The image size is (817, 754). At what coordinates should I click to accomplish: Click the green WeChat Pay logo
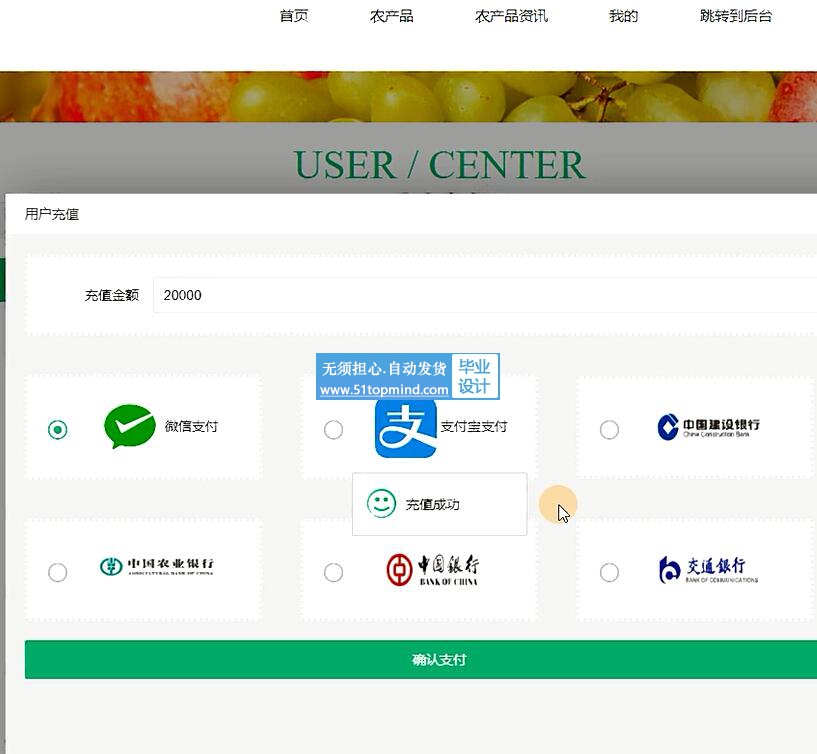[x=129, y=426]
